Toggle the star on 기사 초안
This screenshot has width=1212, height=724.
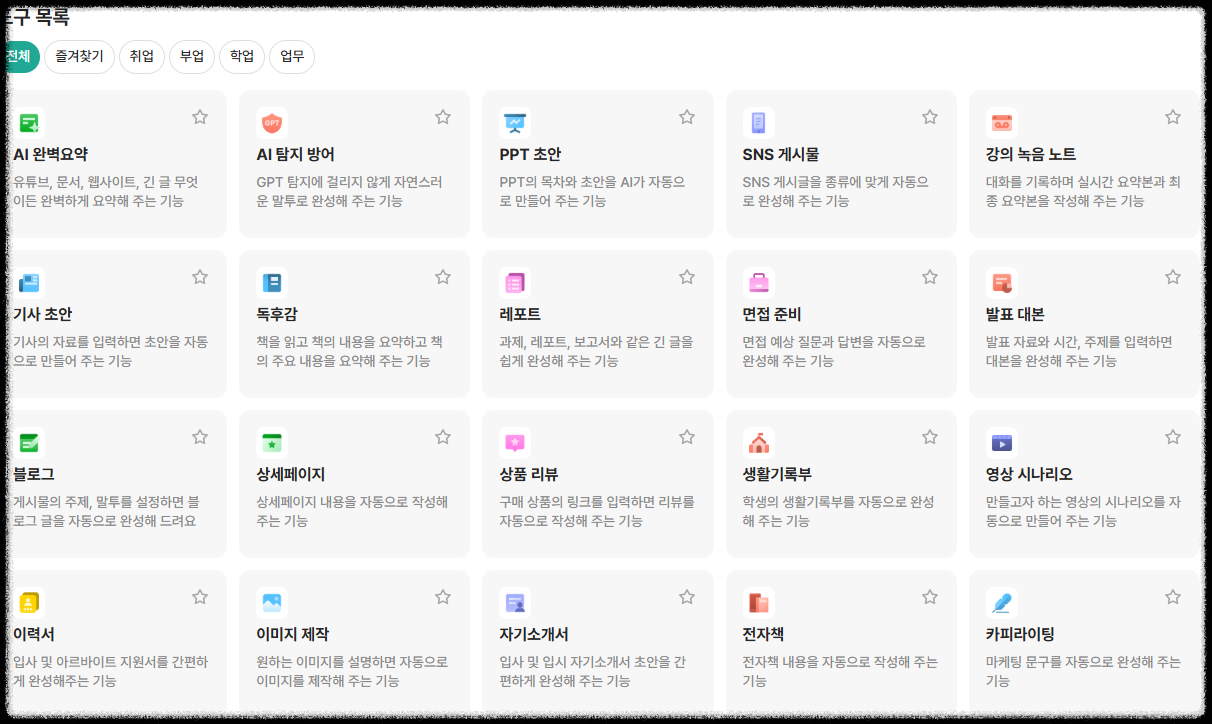tap(199, 276)
